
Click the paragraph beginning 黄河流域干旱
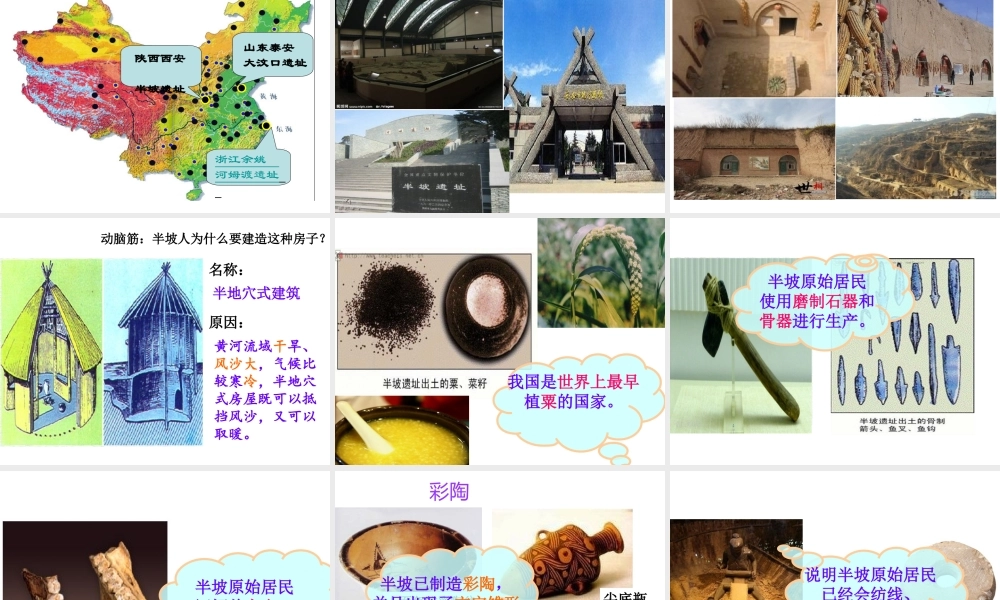[265, 390]
